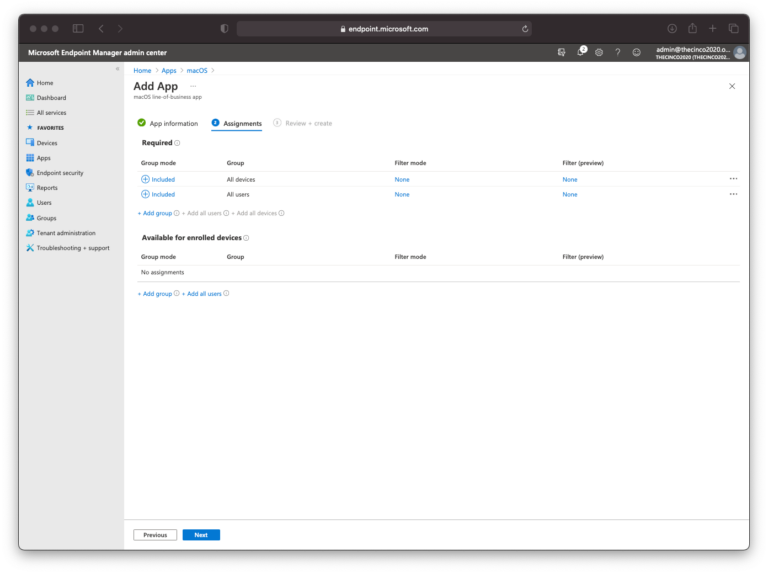Open the notifications bell icon
Screen dimensions: 768x573
pos(580,52)
